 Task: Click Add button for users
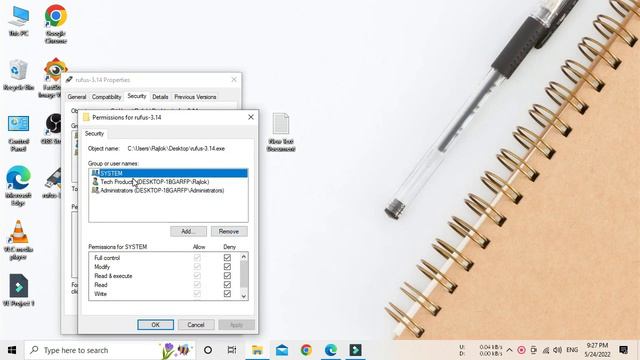coord(189,231)
